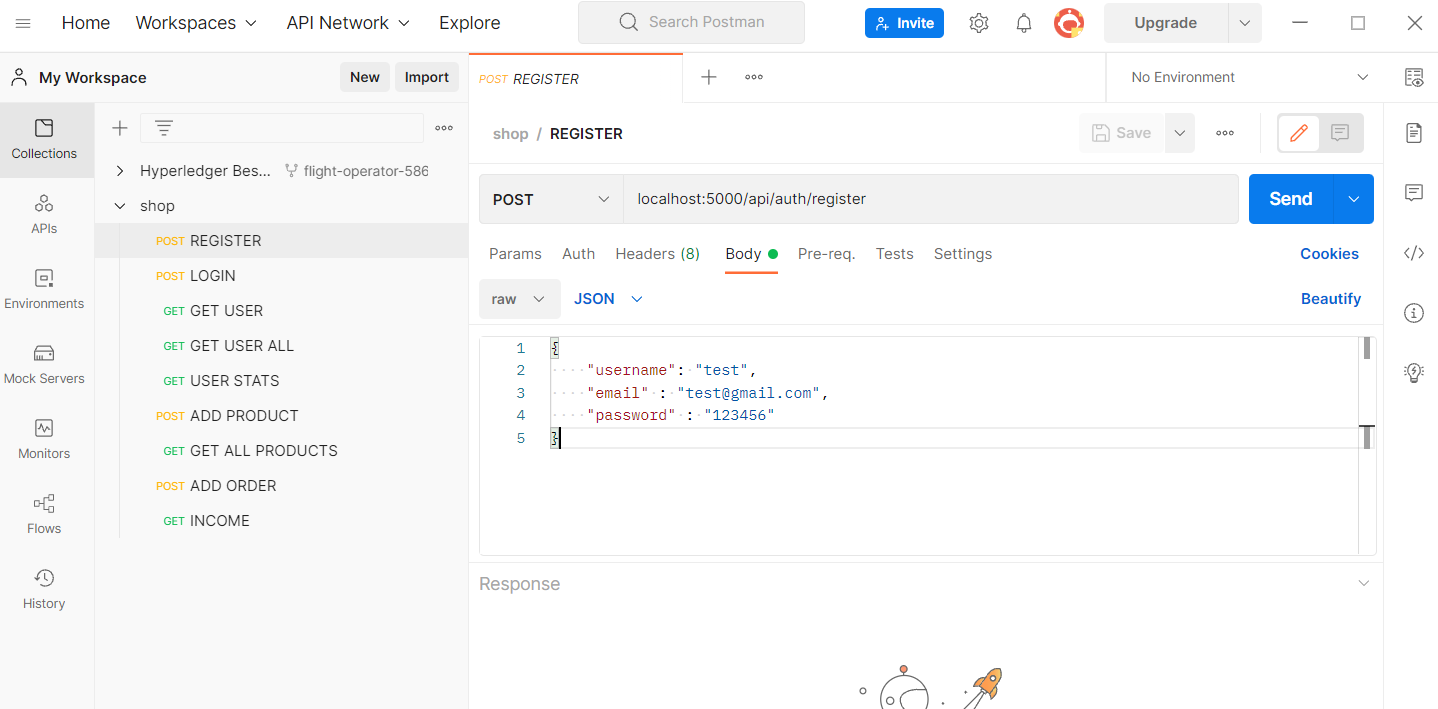This screenshot has width=1438, height=709.
Task: Switch to pencil edit mode
Action: coord(1299,133)
